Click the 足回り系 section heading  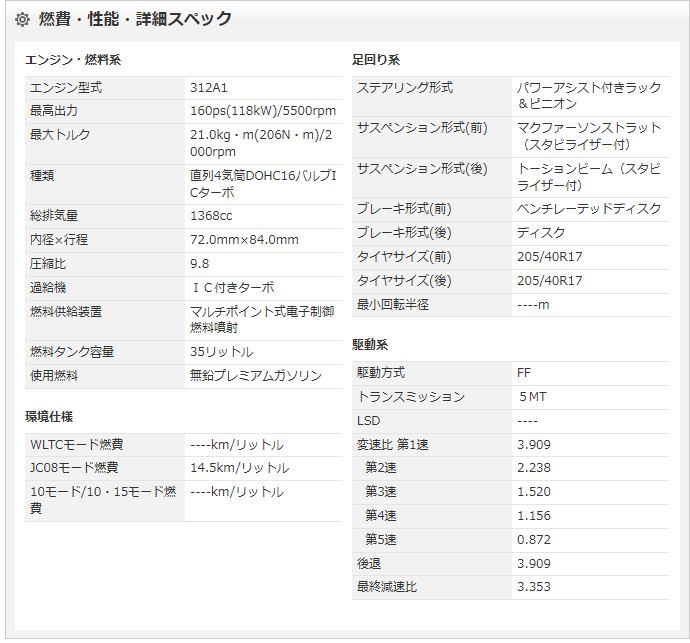(376, 60)
